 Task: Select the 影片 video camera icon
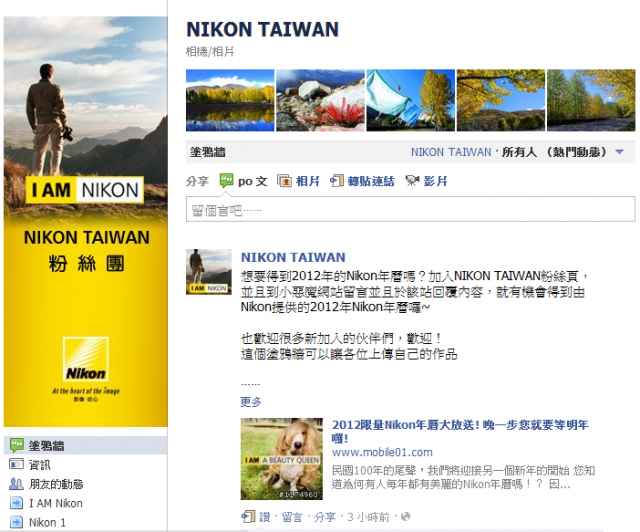412,180
